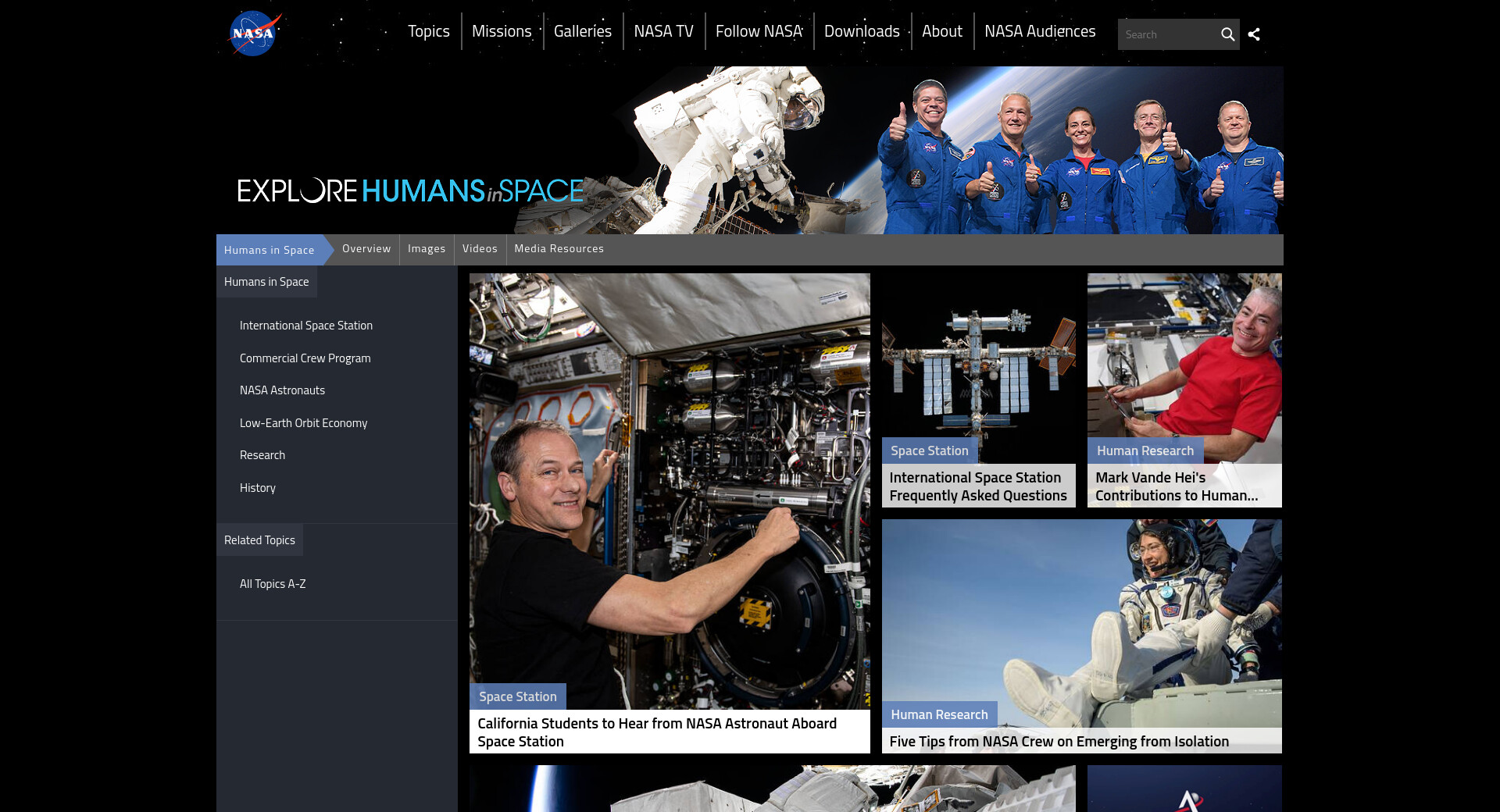
Task: Open the NASA Audiences menu
Action: [1040, 31]
